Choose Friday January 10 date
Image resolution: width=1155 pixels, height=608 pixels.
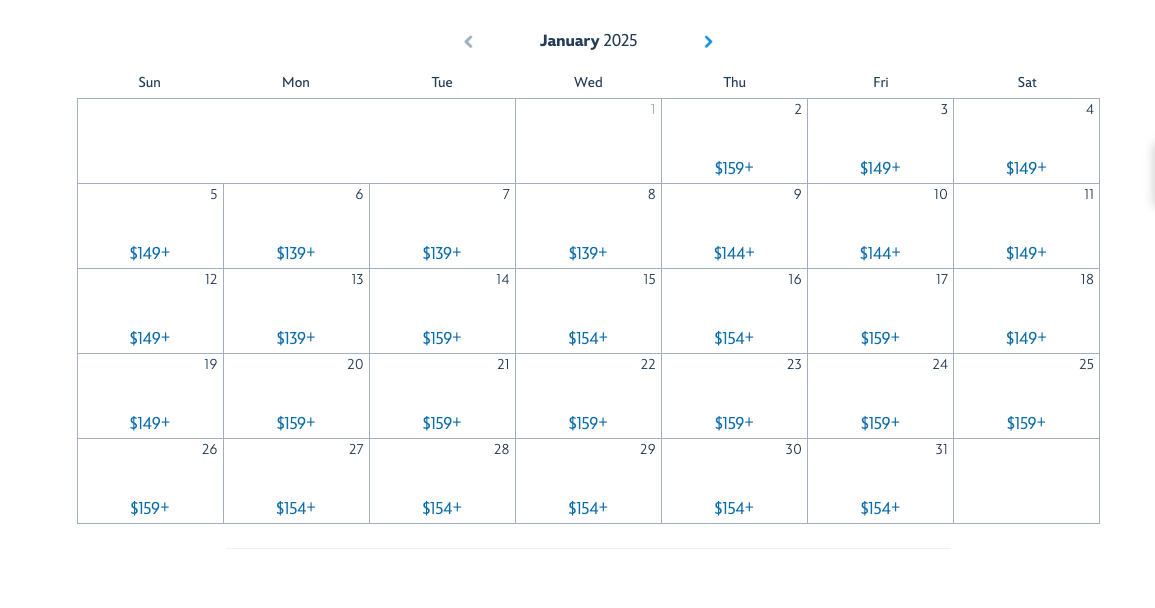(880, 226)
